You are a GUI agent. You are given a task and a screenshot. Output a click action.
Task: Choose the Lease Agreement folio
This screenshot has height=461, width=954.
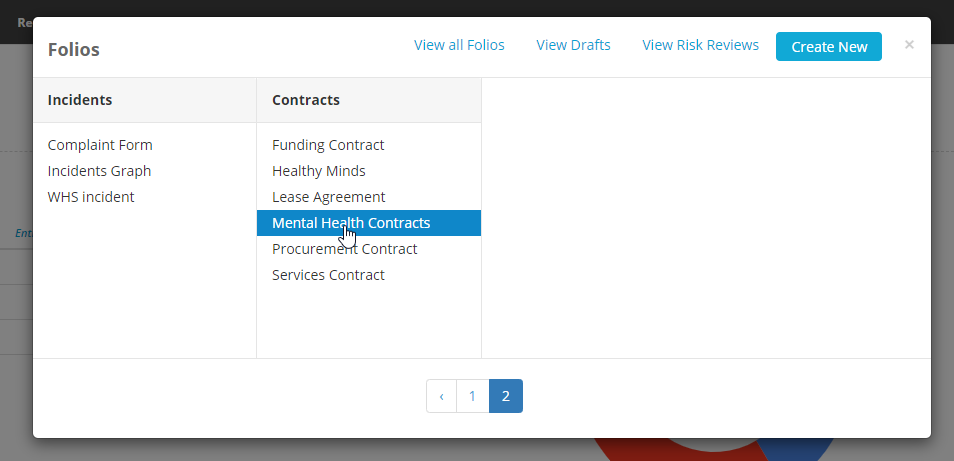[x=328, y=197]
